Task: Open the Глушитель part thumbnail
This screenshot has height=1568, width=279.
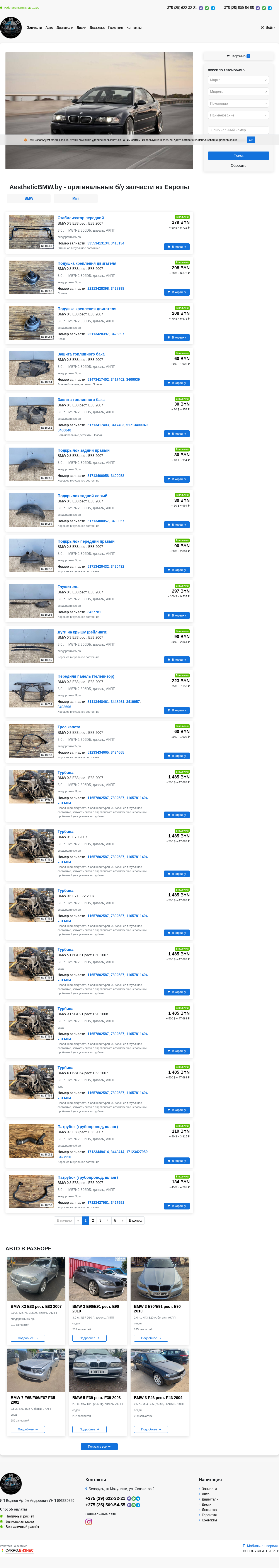Action: coord(31,601)
